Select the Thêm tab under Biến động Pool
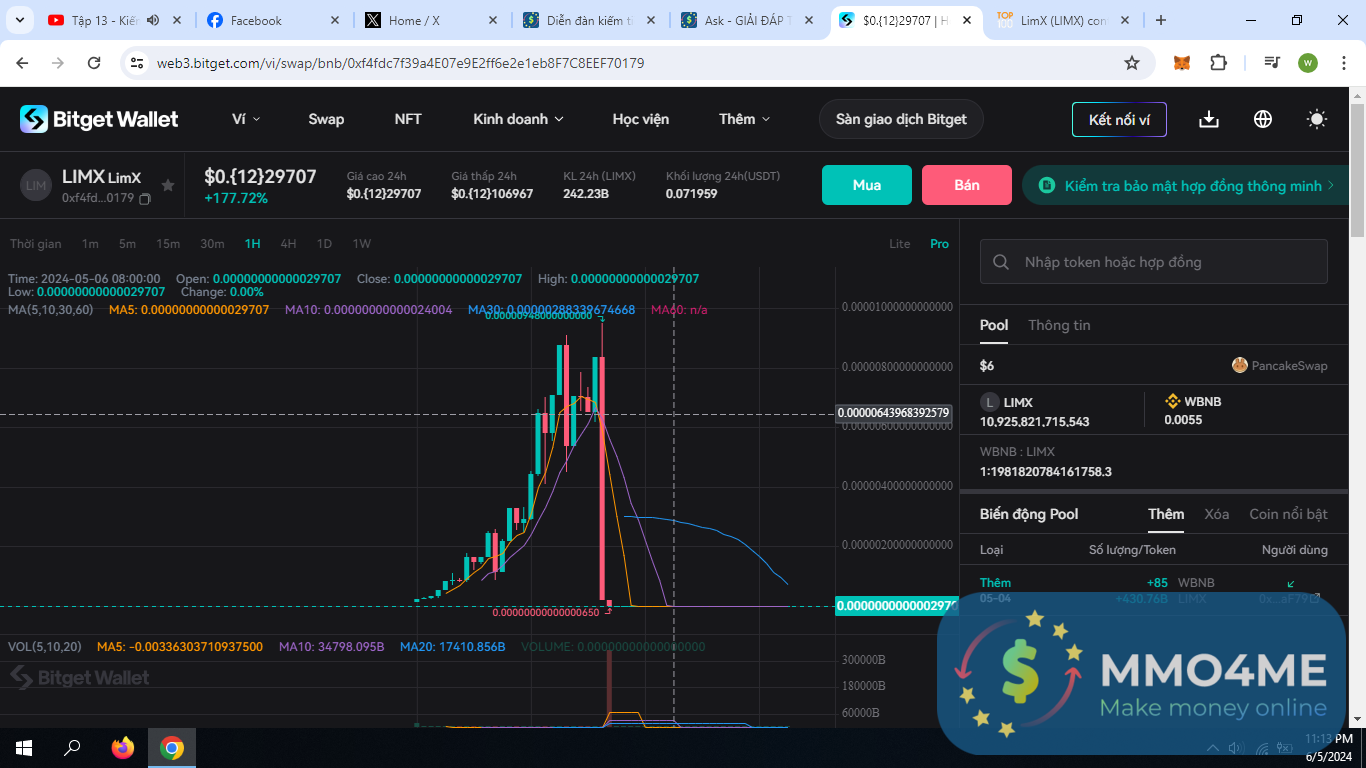 pyautogui.click(x=1166, y=514)
